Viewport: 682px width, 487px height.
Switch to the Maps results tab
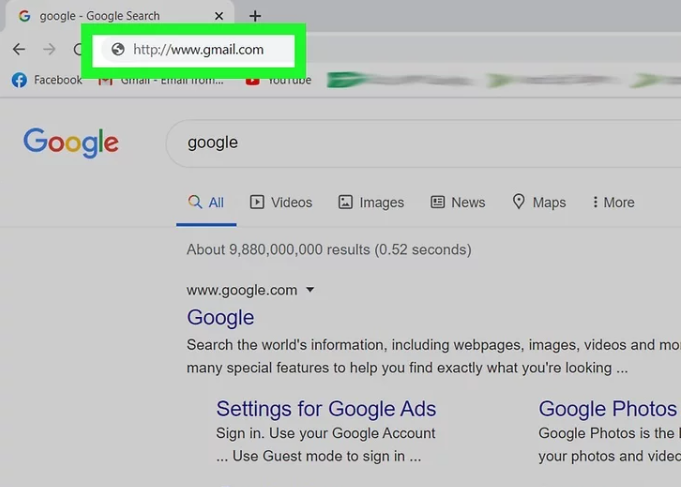(x=539, y=202)
